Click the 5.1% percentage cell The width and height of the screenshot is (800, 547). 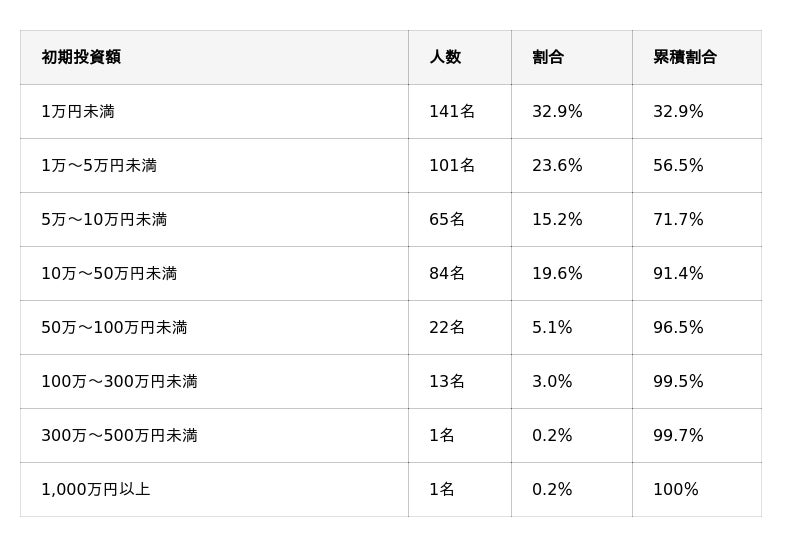pyautogui.click(x=552, y=327)
